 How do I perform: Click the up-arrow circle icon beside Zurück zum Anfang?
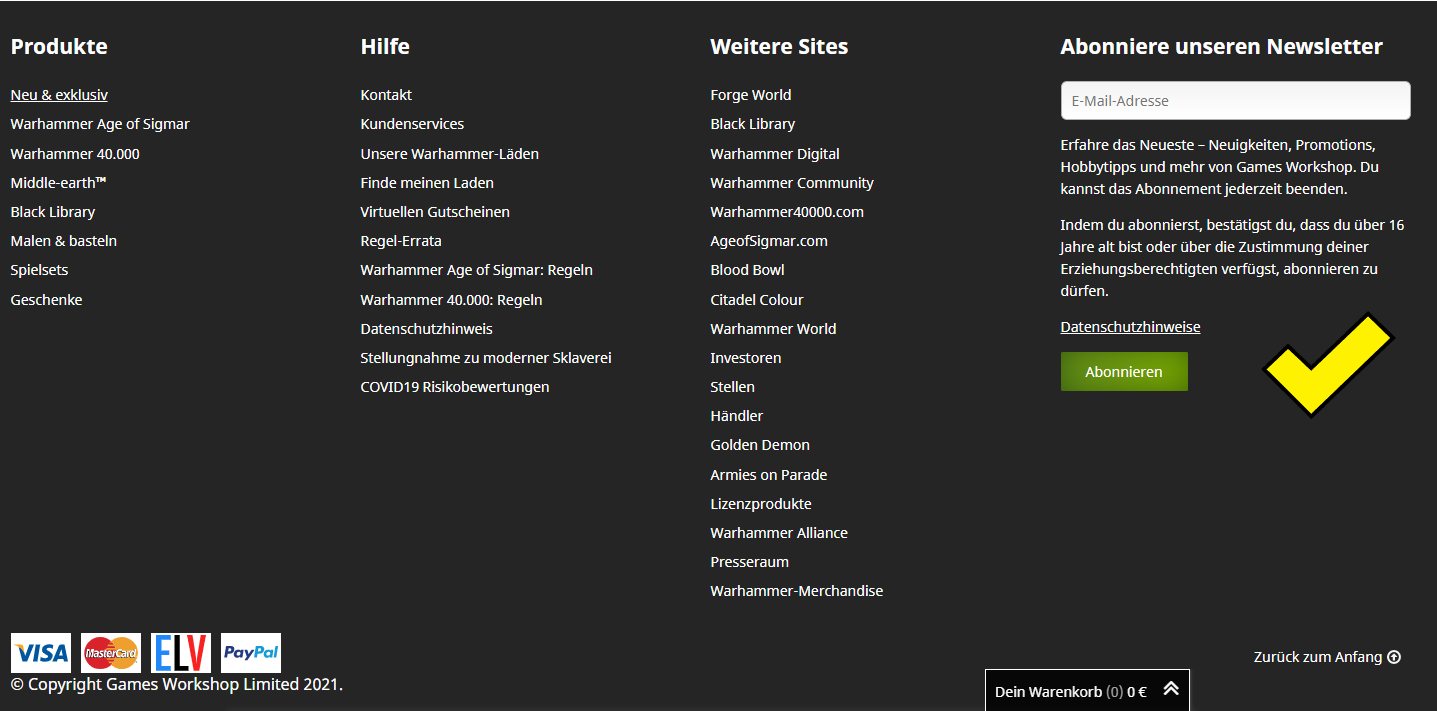tap(1394, 657)
